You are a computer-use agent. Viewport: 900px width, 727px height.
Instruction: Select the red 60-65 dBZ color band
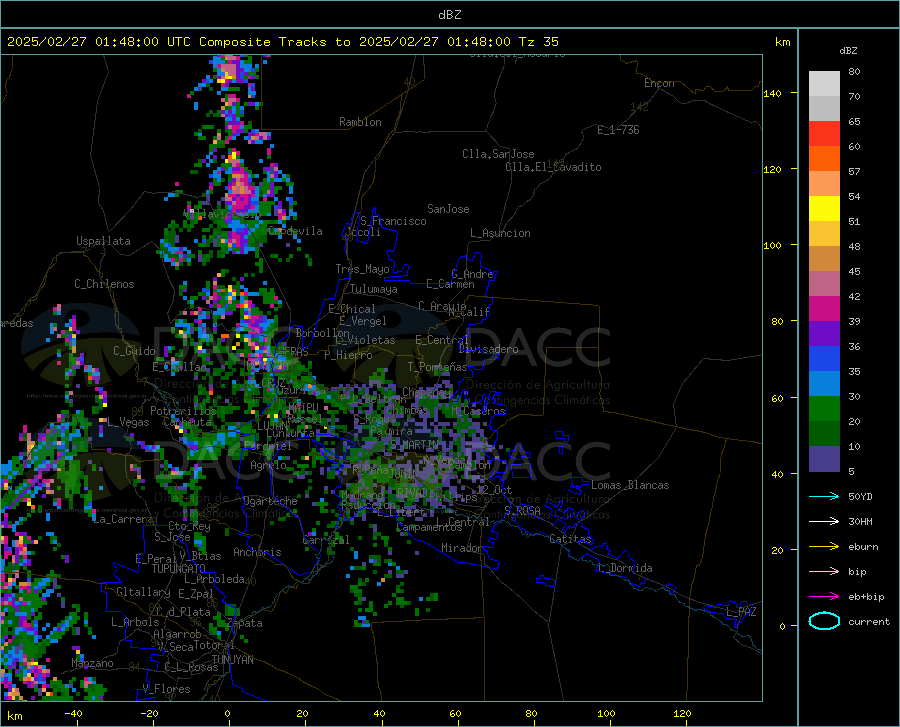(x=824, y=134)
